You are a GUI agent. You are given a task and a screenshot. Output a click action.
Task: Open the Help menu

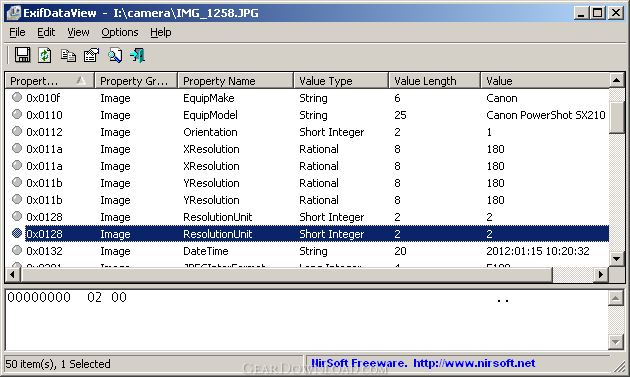pos(161,32)
